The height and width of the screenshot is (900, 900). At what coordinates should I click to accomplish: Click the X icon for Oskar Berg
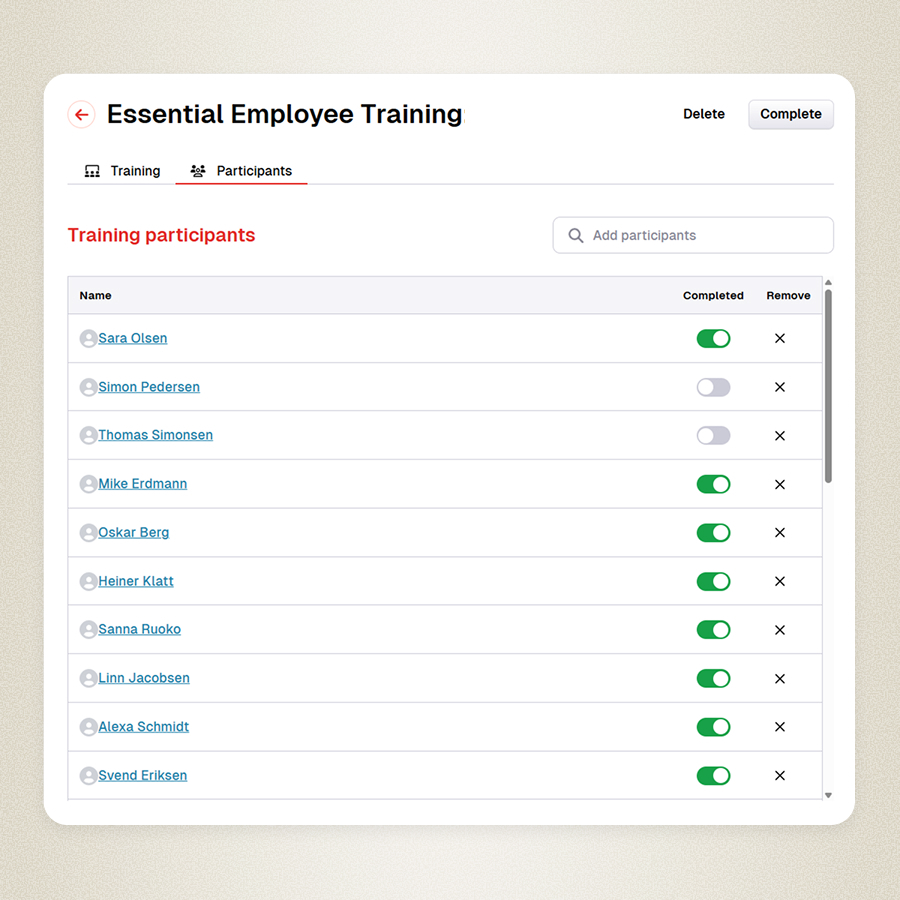[x=780, y=533]
